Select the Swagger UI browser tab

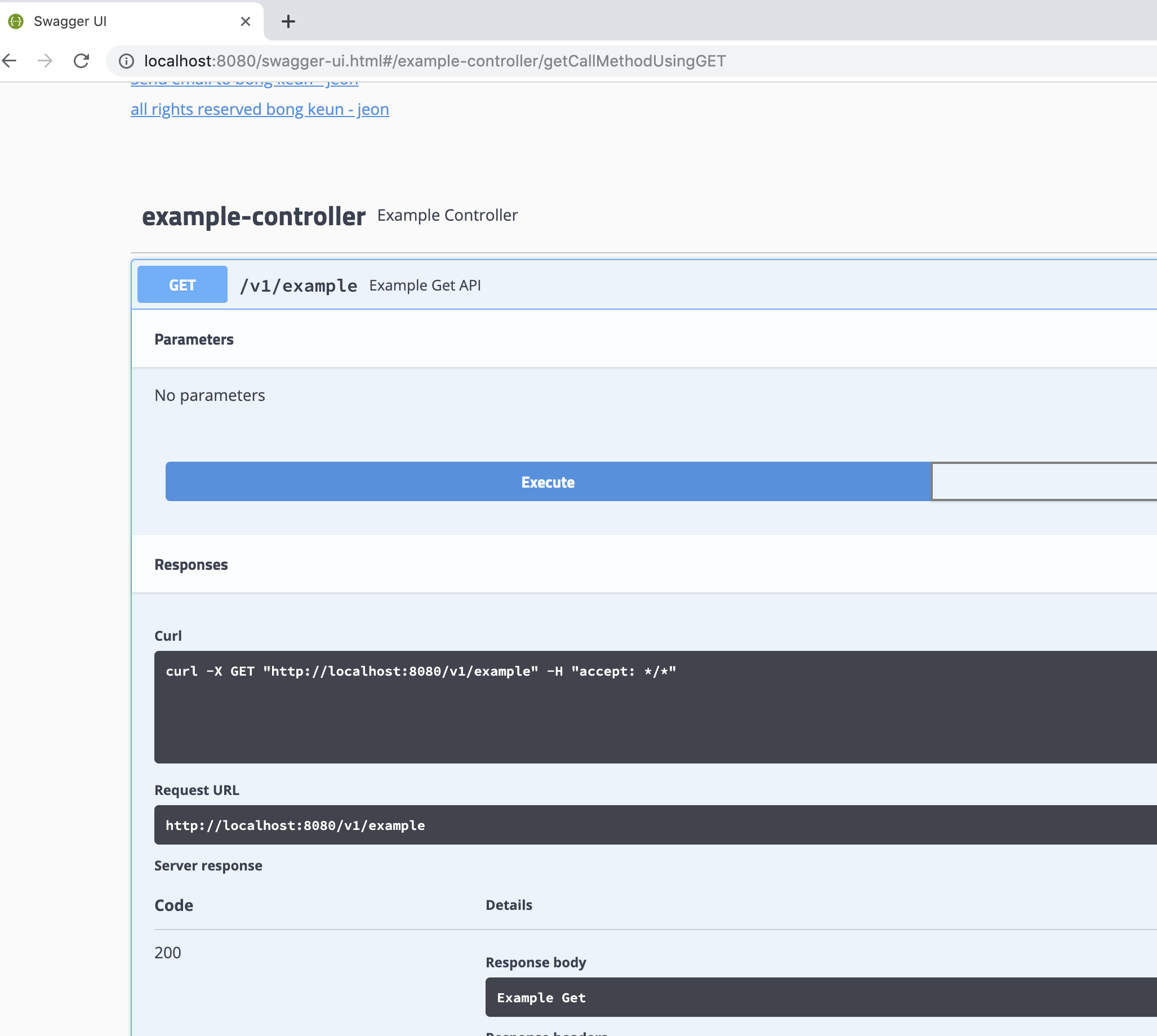(x=131, y=21)
